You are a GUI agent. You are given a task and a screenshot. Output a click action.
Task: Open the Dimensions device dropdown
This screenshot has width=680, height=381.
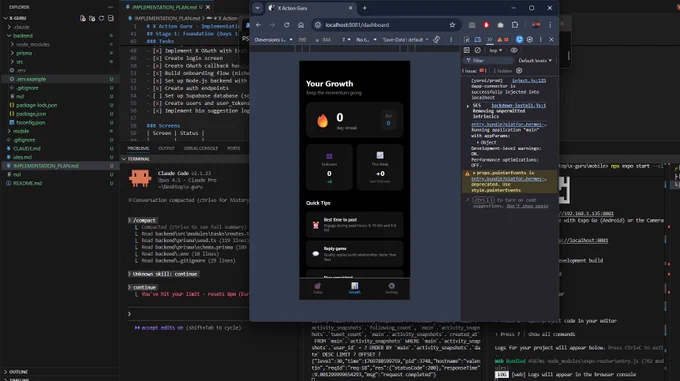pos(273,39)
